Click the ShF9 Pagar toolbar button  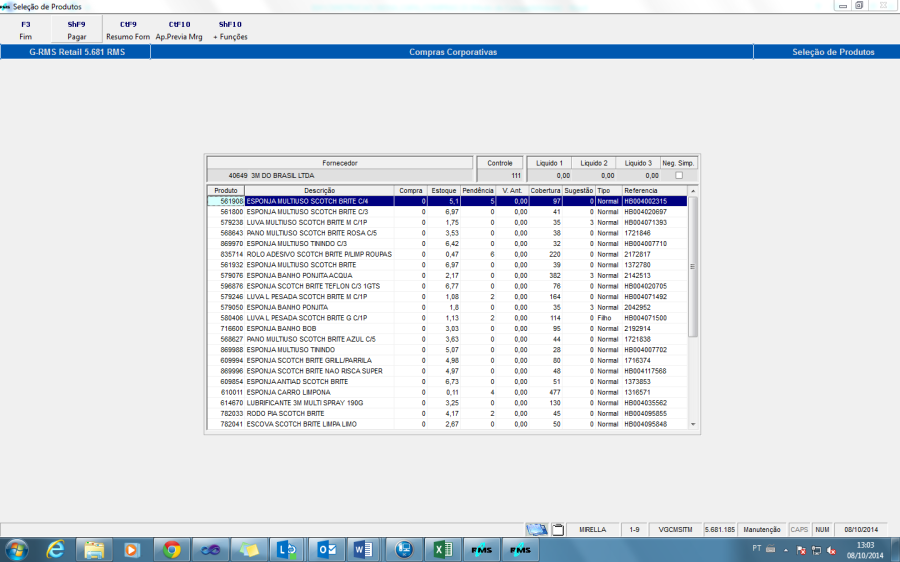(x=76, y=30)
